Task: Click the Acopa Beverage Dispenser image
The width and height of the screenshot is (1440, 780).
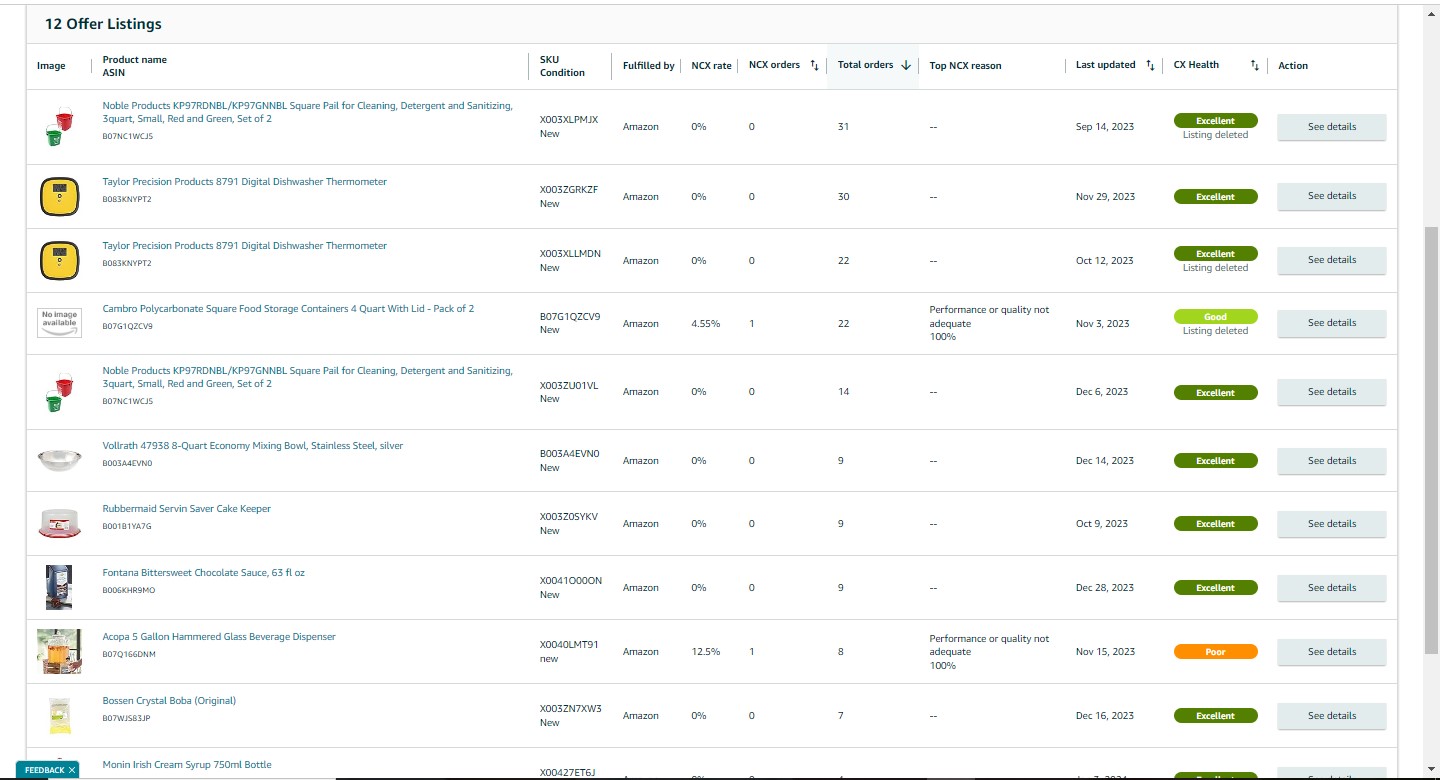Action: (59, 651)
